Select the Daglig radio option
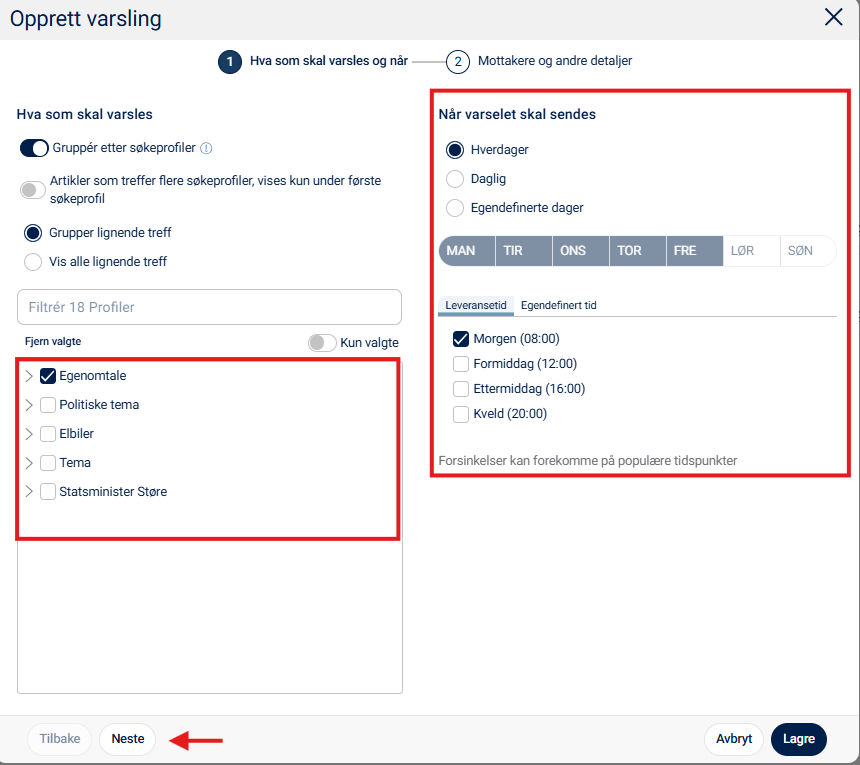Image resolution: width=860 pixels, height=765 pixels. 455,179
